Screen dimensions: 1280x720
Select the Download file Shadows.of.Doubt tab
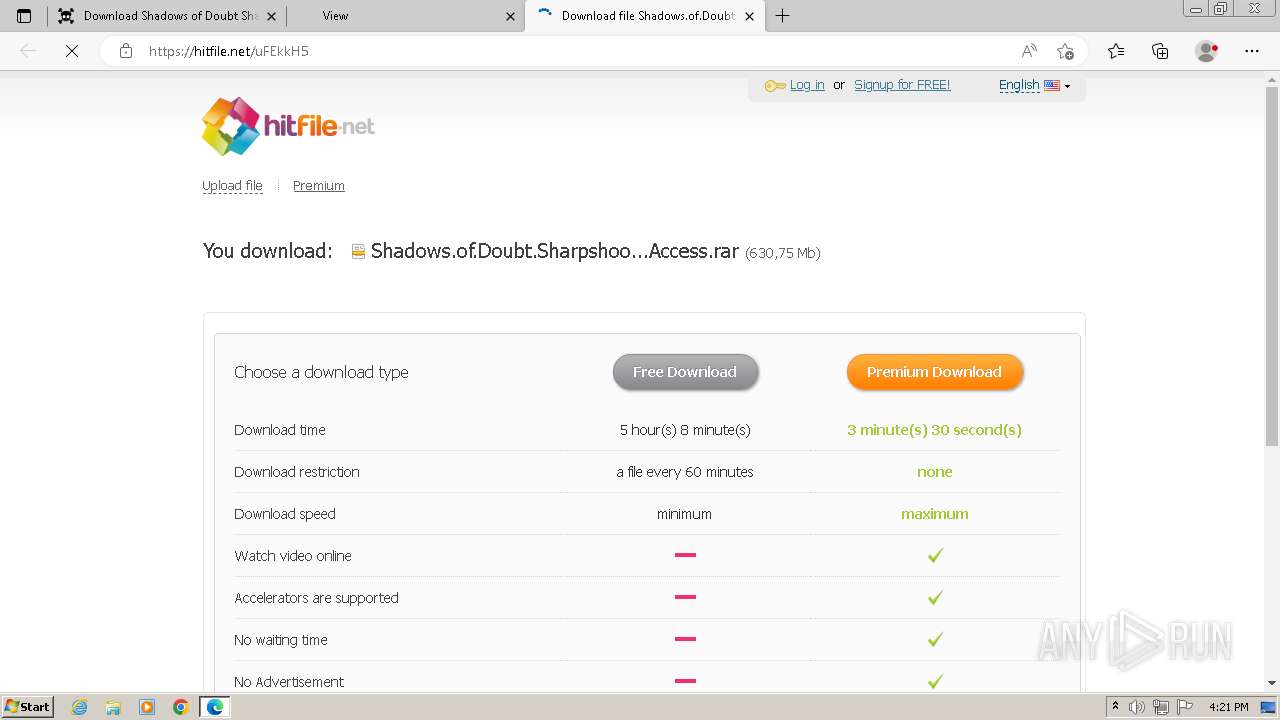pos(645,16)
